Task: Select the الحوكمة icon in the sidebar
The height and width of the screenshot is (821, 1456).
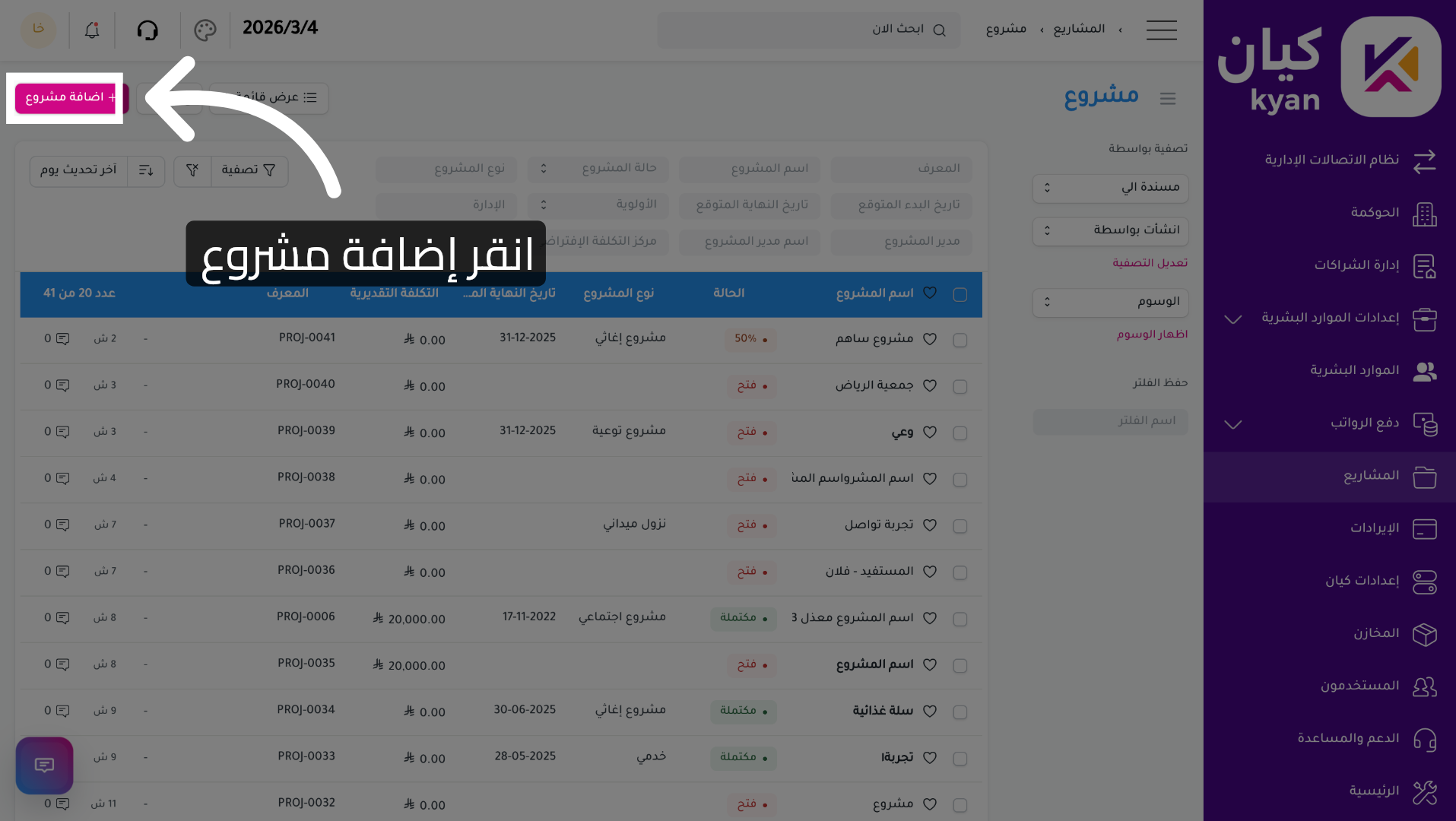Action: 1425,215
